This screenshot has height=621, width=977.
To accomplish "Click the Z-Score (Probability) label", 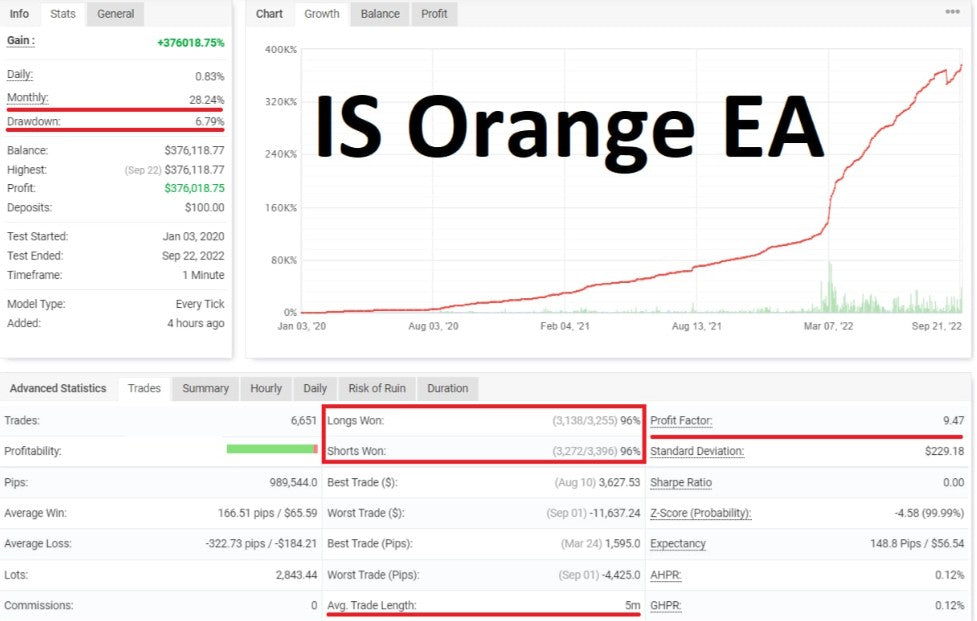I will click(x=700, y=513).
